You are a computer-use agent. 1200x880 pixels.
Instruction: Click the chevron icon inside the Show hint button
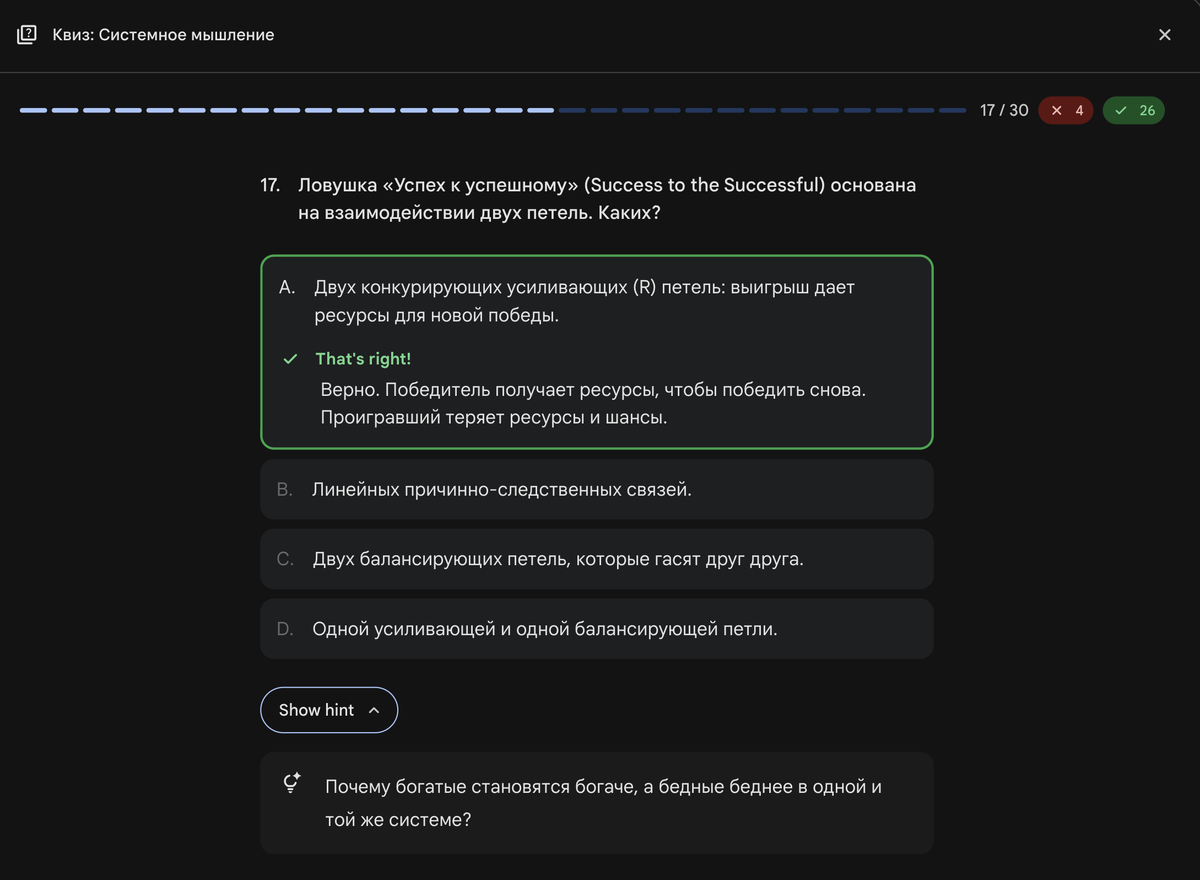372,710
